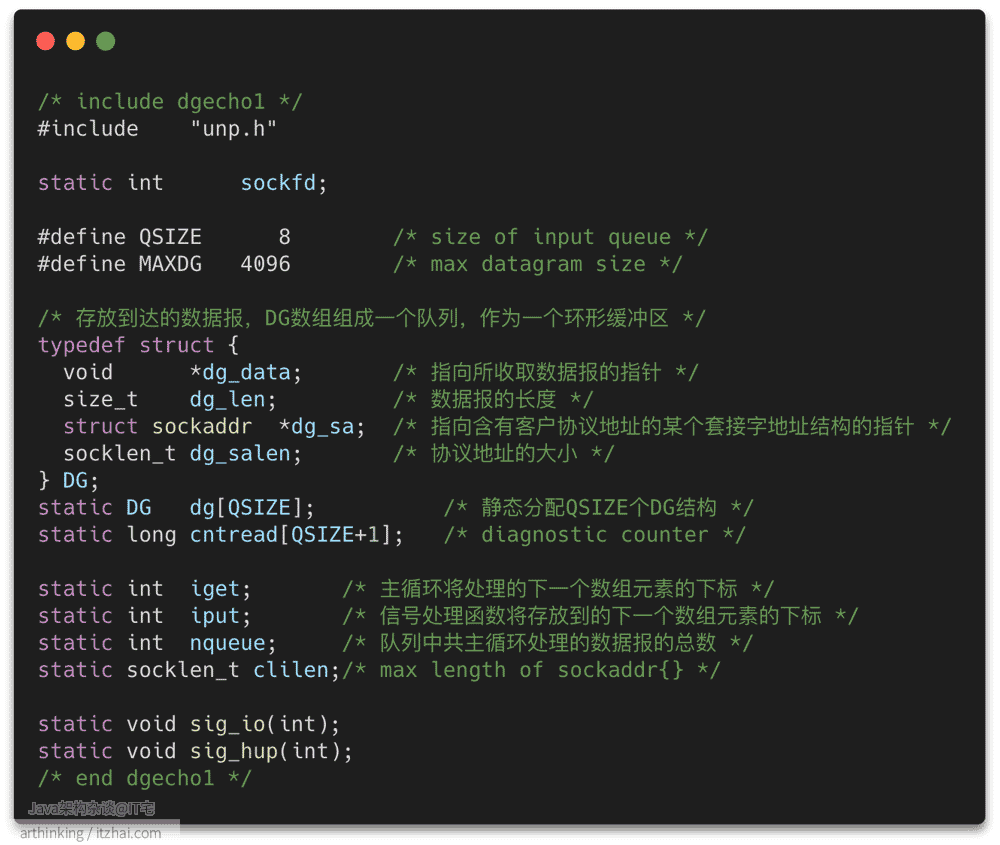Click the dg_salen member name
The image size is (1000, 845).
240,454
